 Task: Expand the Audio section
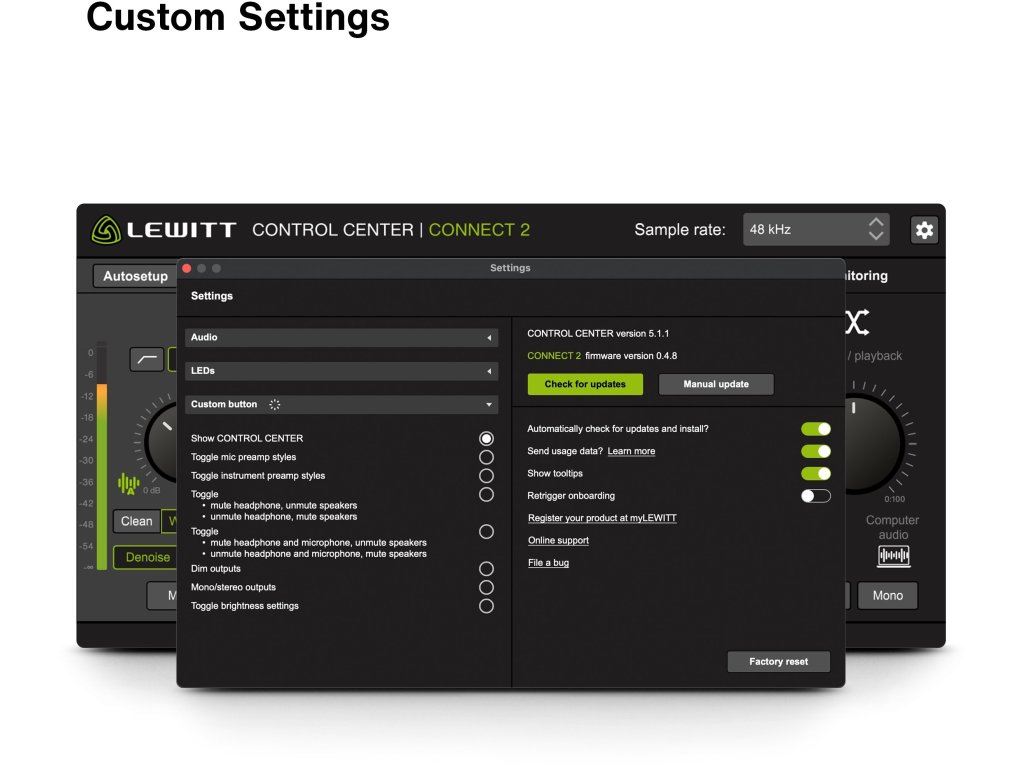click(342, 338)
